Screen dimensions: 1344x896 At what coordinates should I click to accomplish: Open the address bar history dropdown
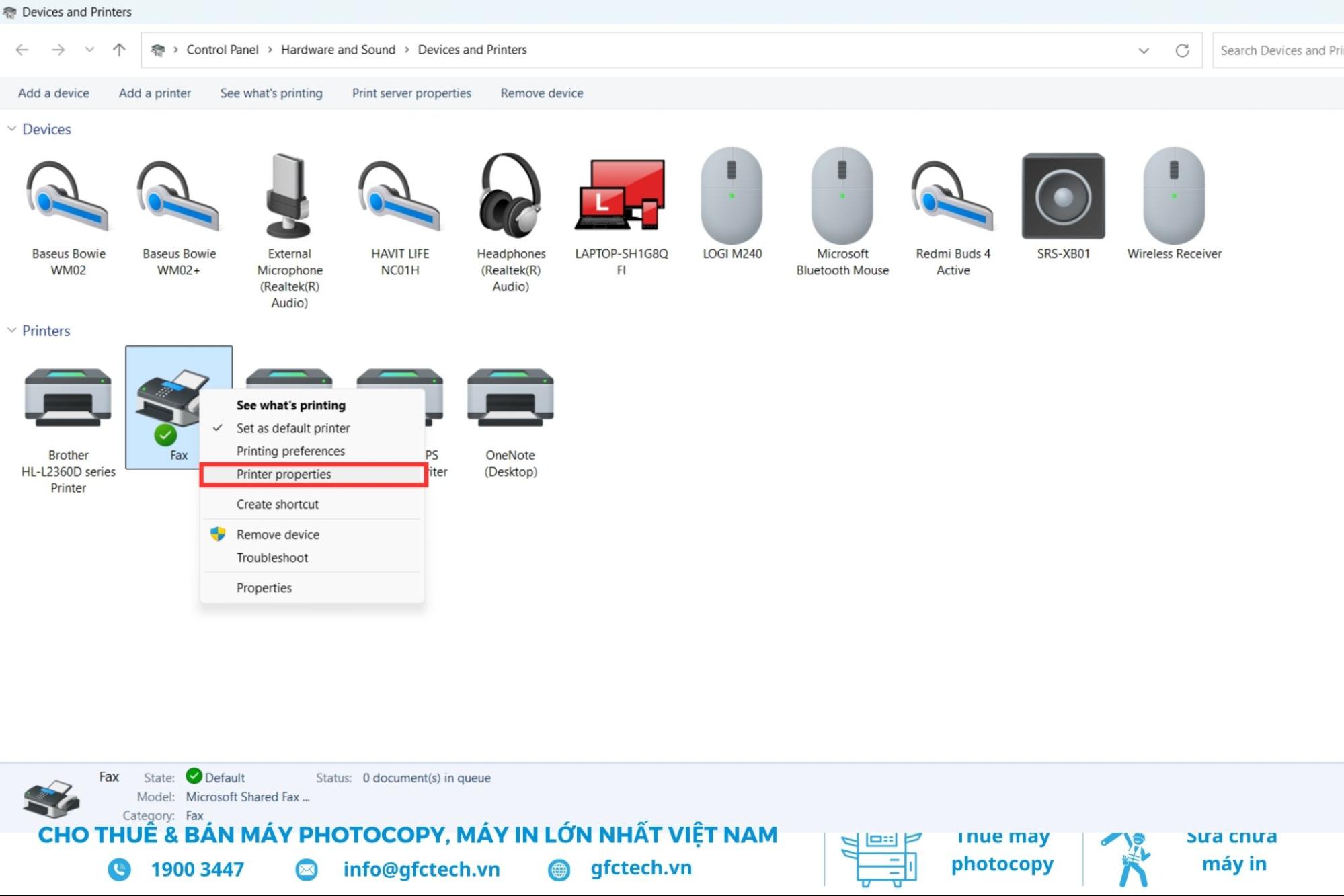click(1144, 50)
